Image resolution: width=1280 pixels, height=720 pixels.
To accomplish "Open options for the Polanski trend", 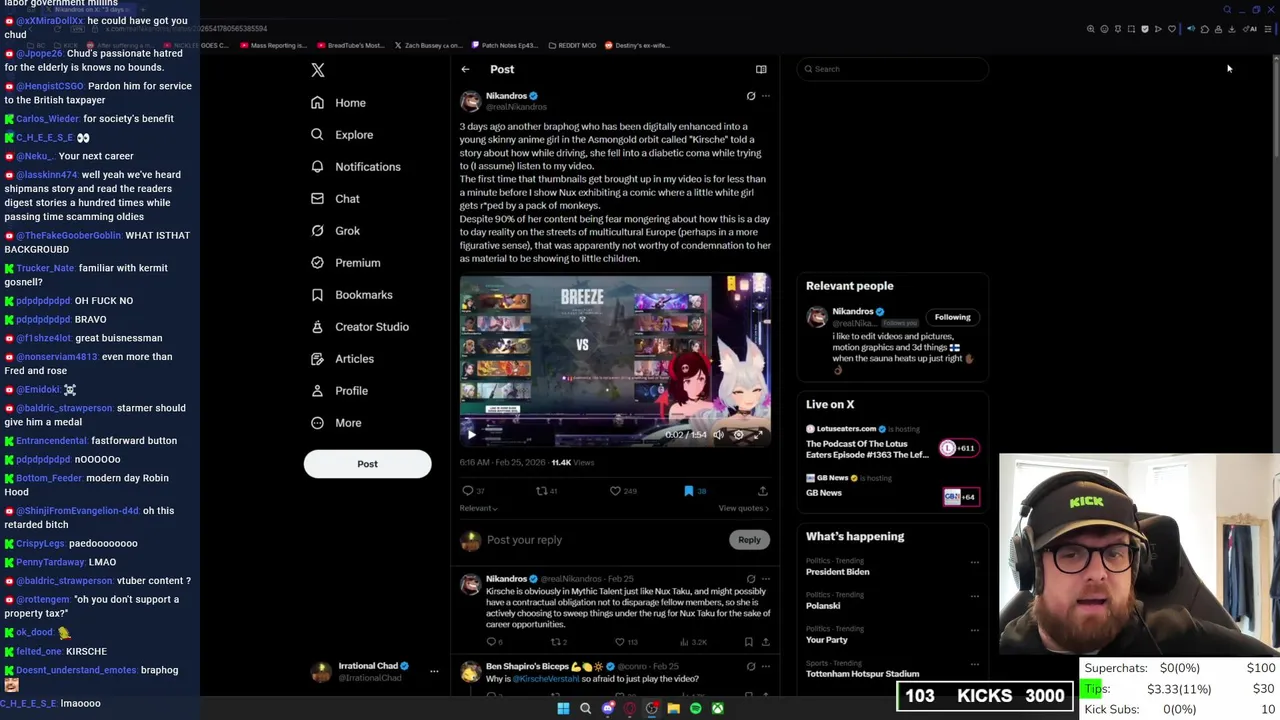I will [x=974, y=596].
